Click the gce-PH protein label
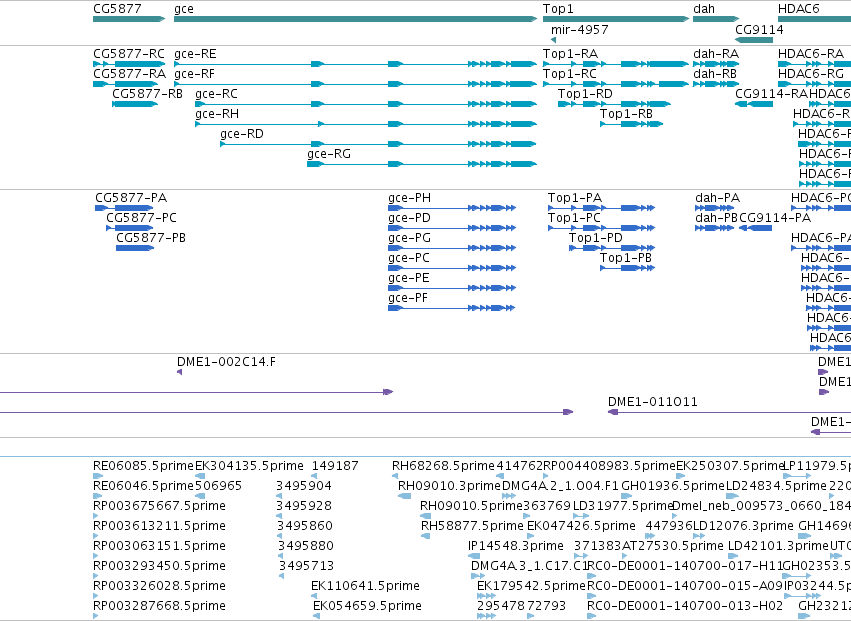 (409, 198)
